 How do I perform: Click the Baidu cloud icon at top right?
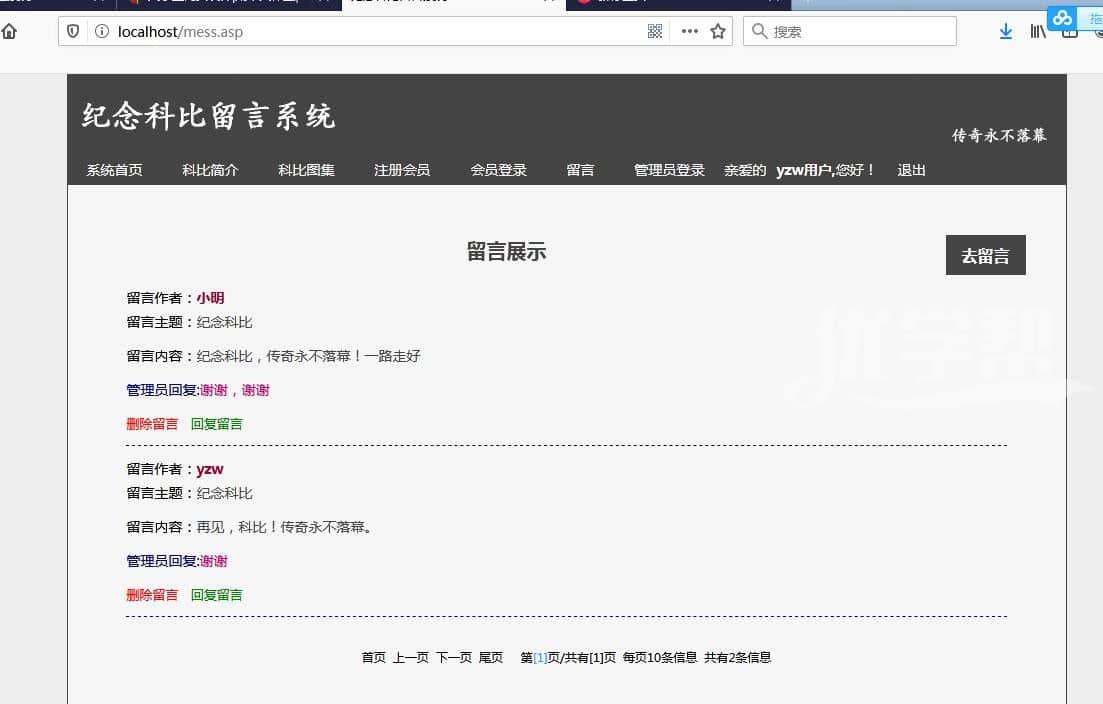(x=1062, y=18)
